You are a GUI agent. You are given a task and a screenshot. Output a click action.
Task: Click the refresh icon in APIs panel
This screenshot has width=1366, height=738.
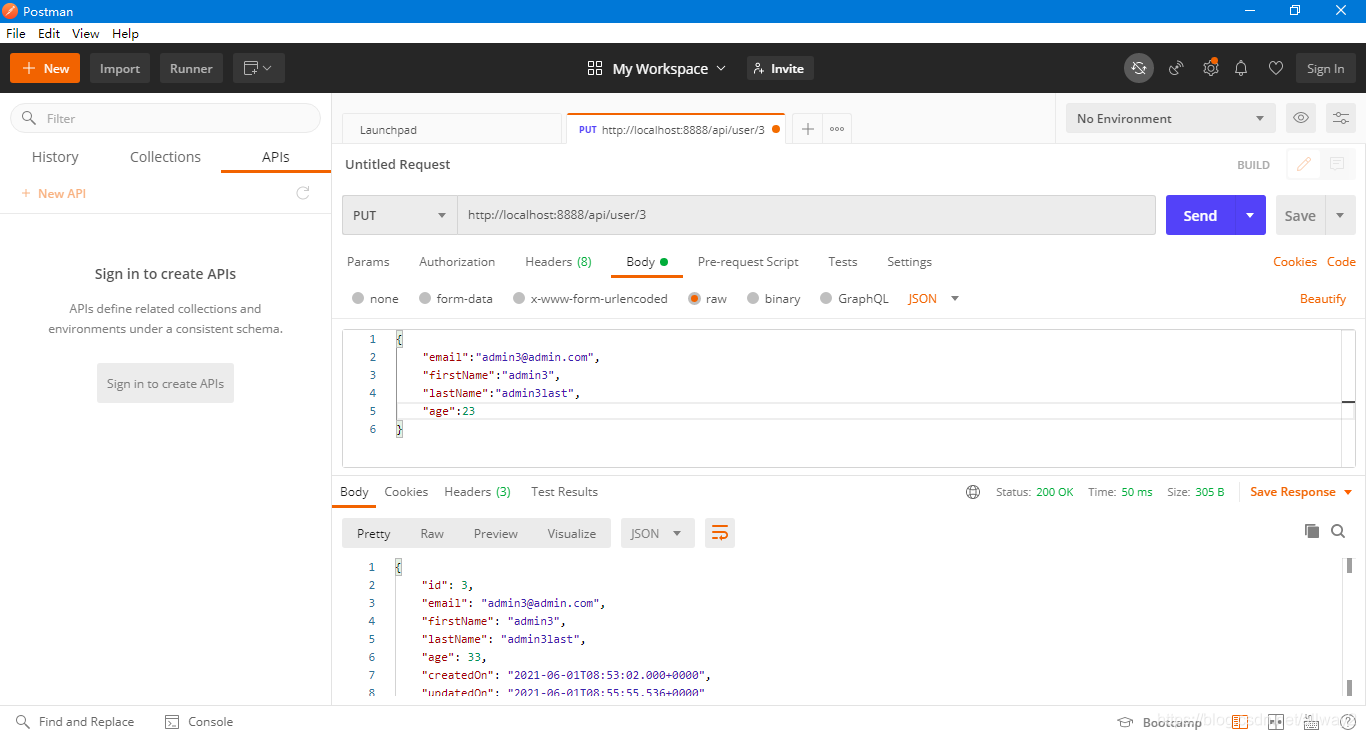(303, 193)
